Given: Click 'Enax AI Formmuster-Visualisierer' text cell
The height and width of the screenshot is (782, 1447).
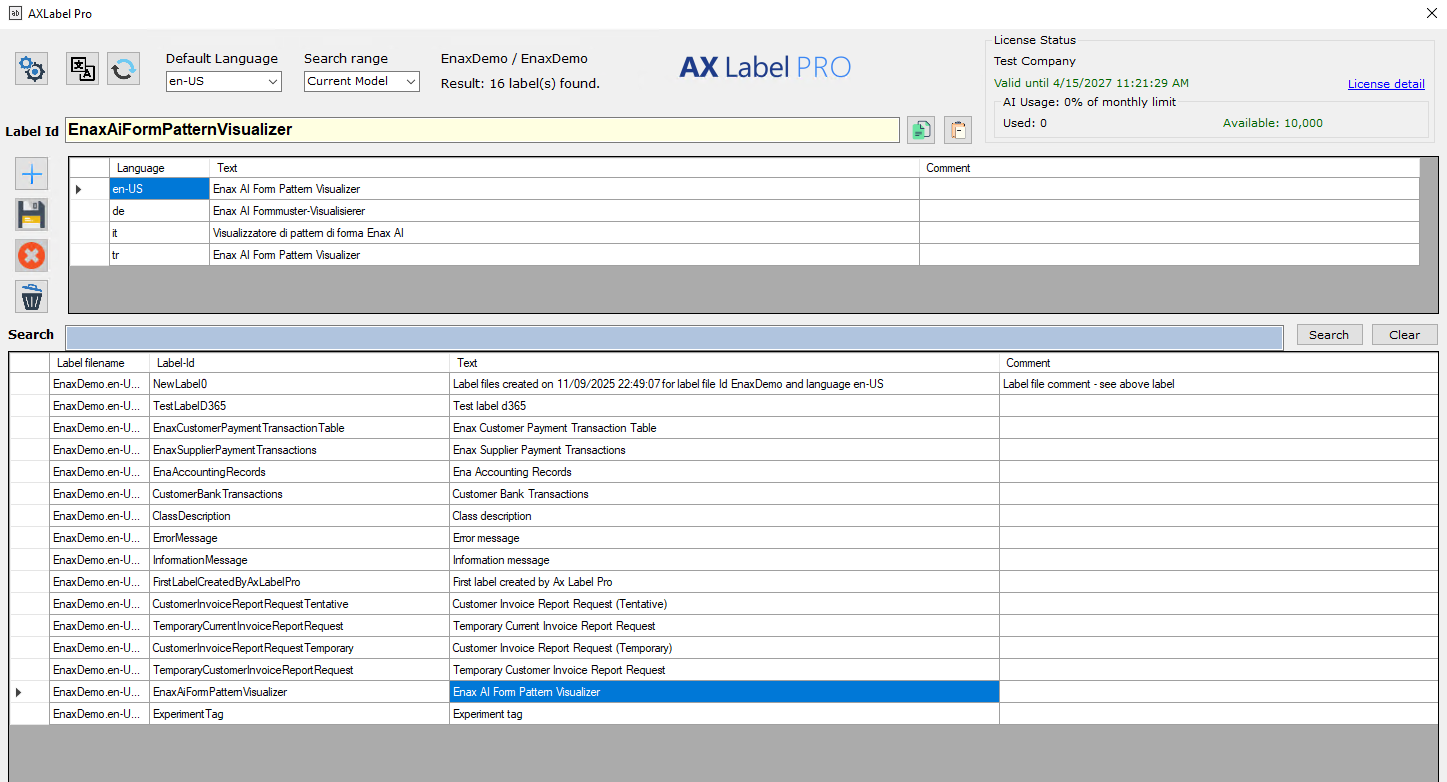Looking at the screenshot, I should tap(564, 211).
